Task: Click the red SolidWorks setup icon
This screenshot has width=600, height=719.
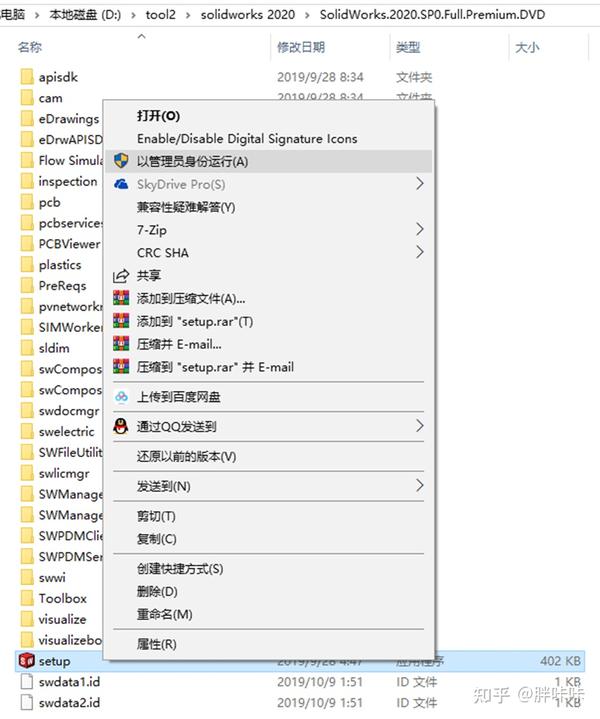Action: pyautogui.click(x=27, y=661)
